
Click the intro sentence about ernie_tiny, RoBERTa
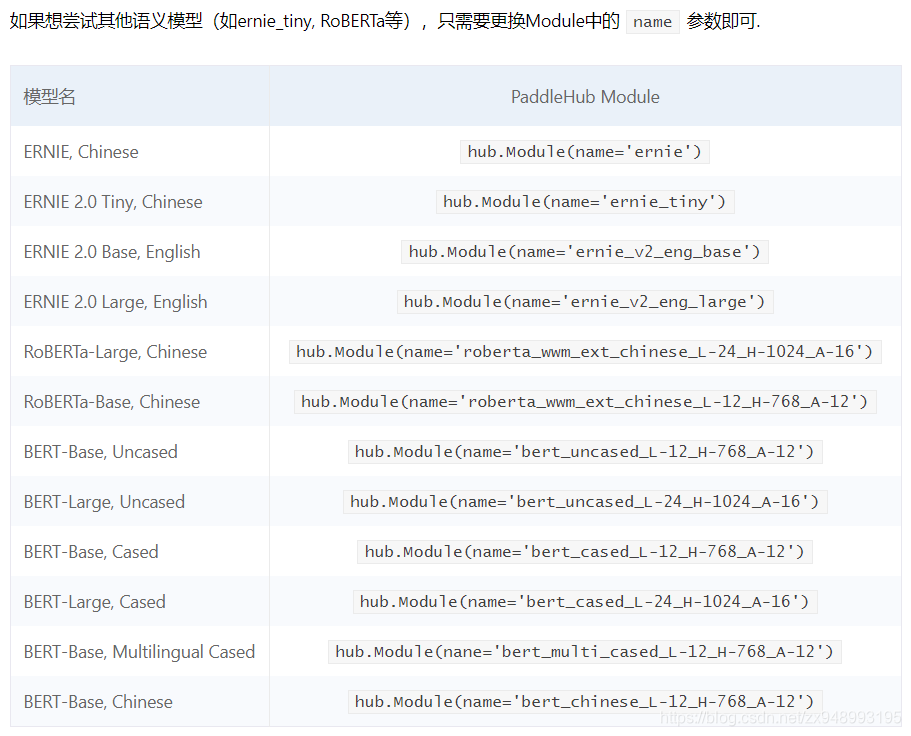tap(385, 21)
